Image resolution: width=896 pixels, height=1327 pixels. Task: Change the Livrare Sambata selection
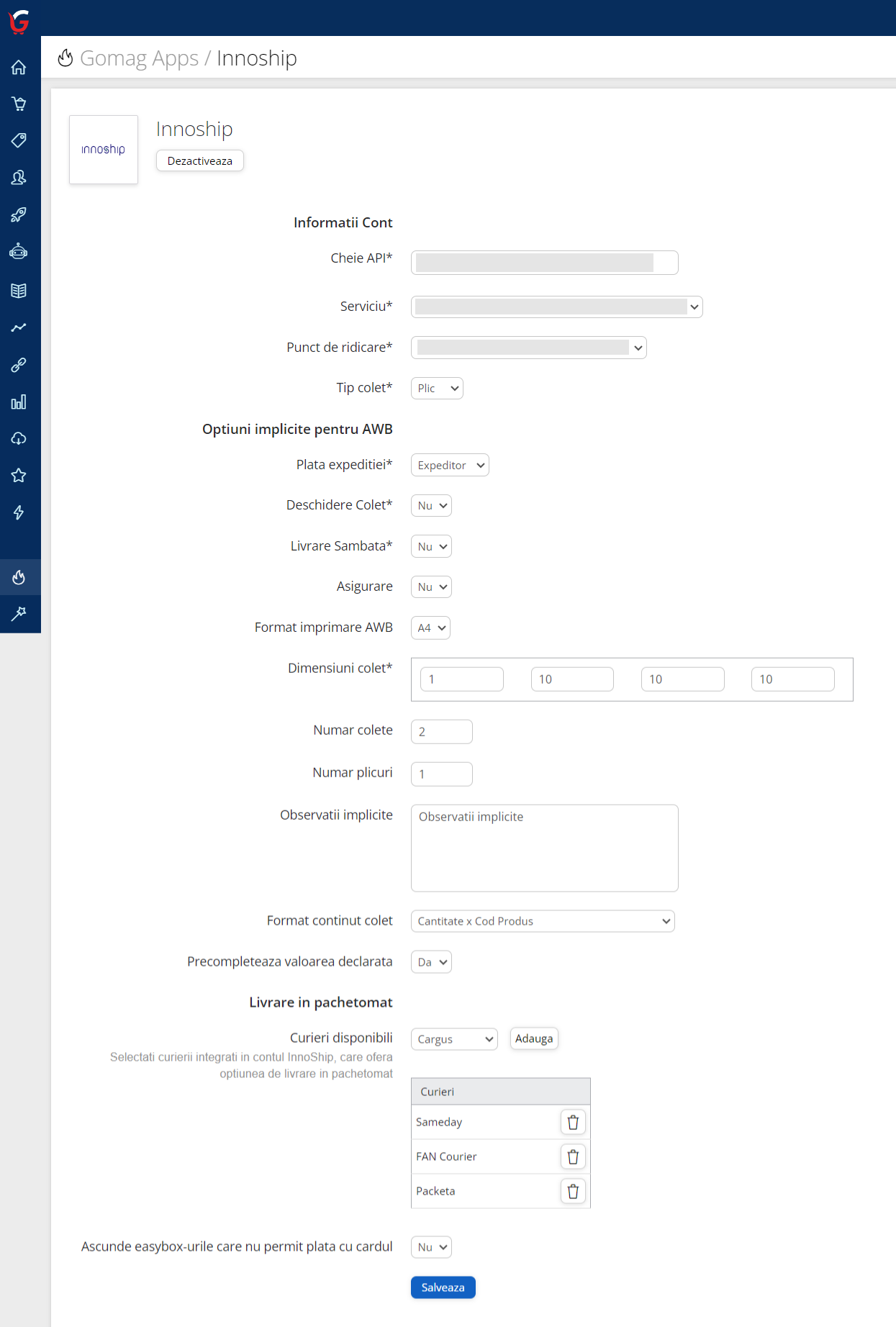(431, 547)
